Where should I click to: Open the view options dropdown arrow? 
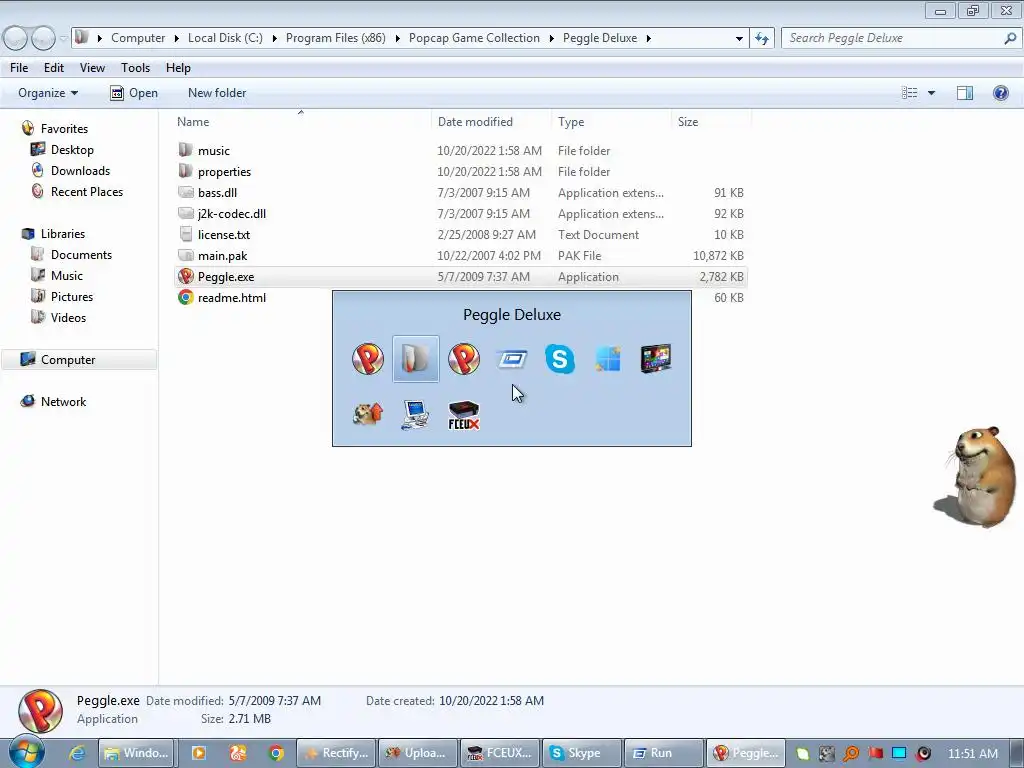coord(931,93)
